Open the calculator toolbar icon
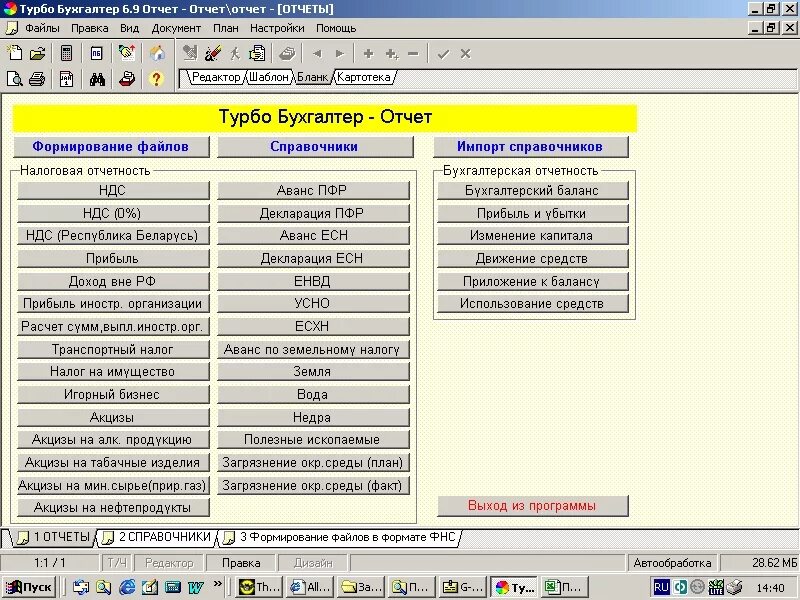800x600 pixels. (67, 53)
